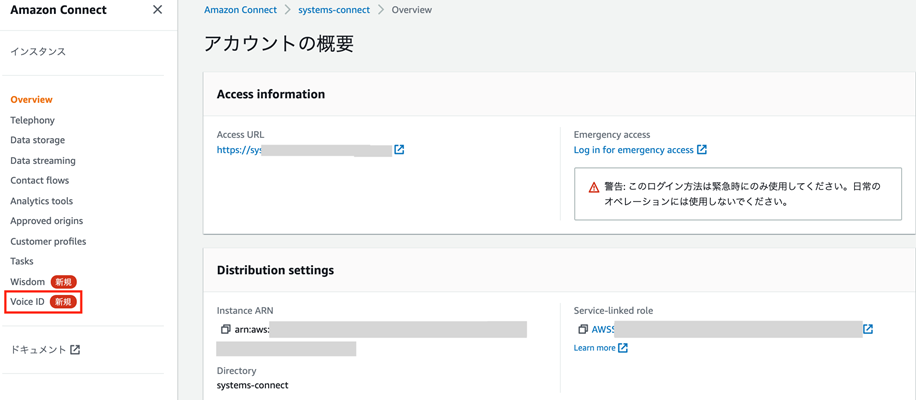Open the AWSS service-linked role link
916x400 pixels.
(603, 329)
